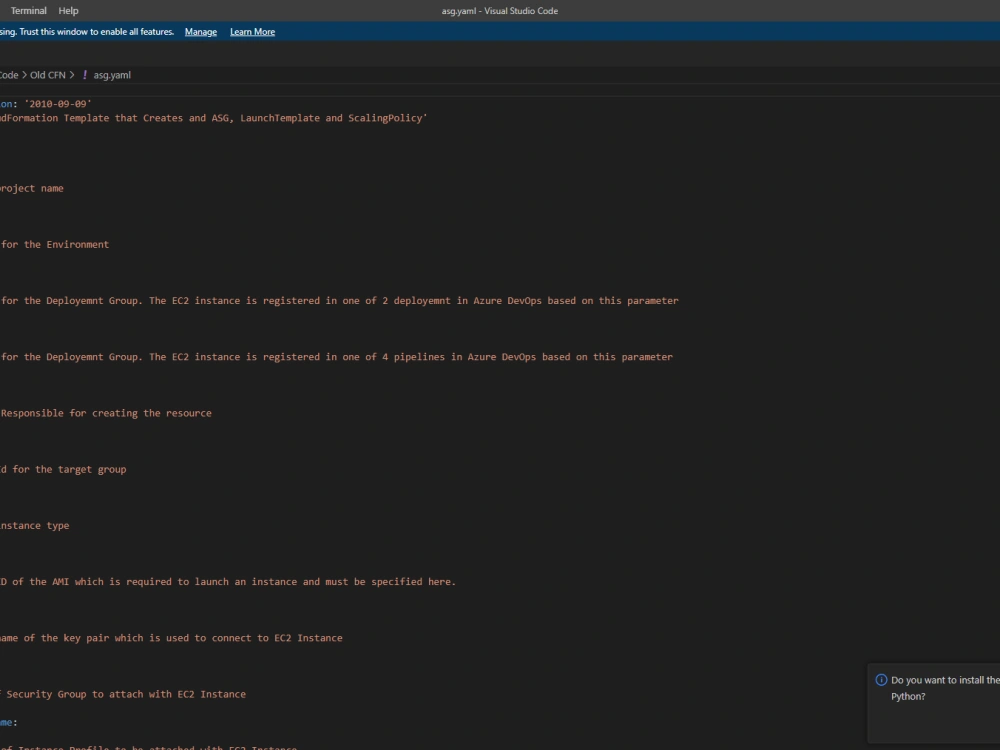The image size is (1000, 750).
Task: Click the '2010-09-09' version string
Action: point(58,104)
